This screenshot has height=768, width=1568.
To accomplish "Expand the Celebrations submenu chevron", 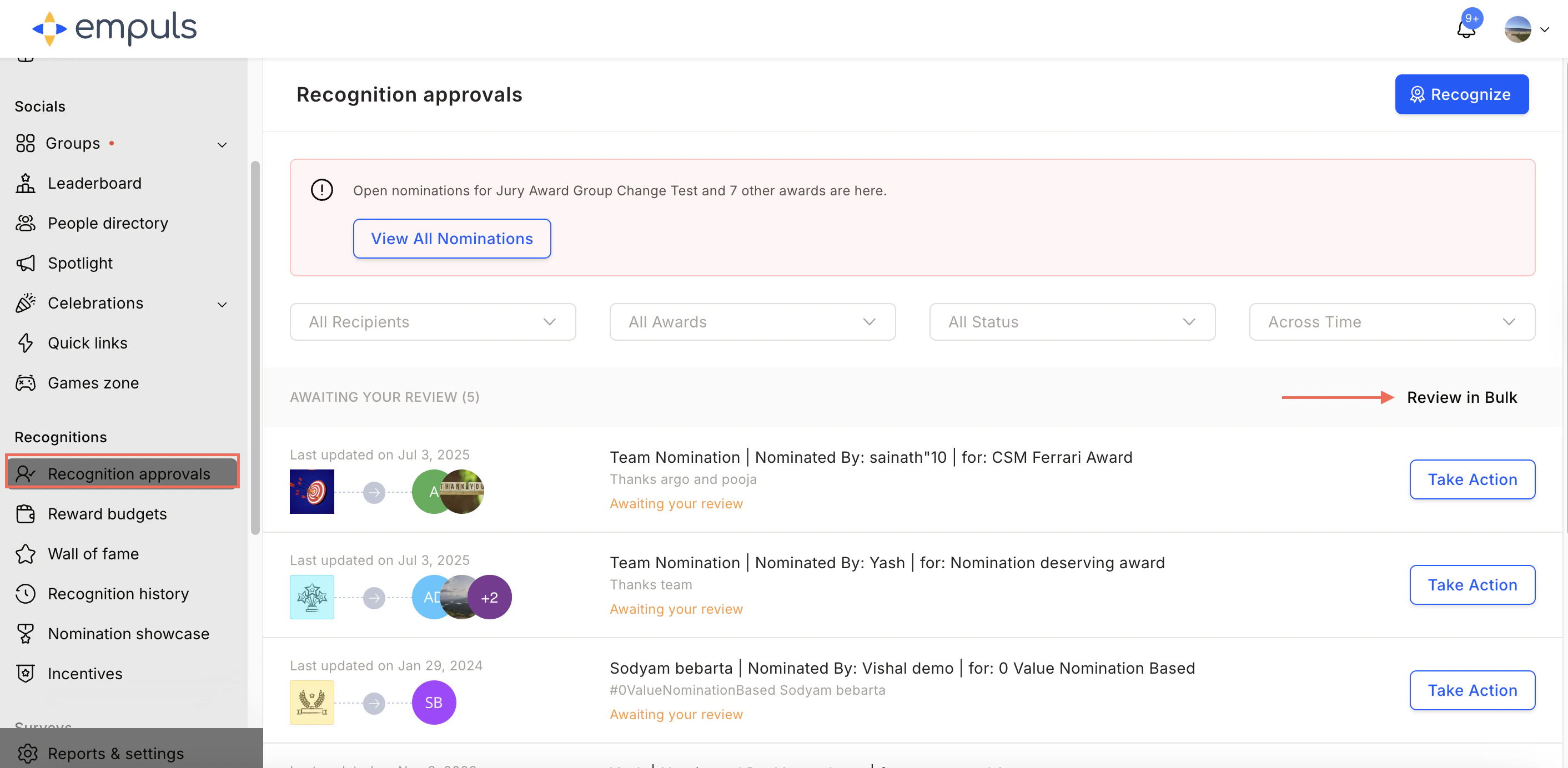I will 222,304.
